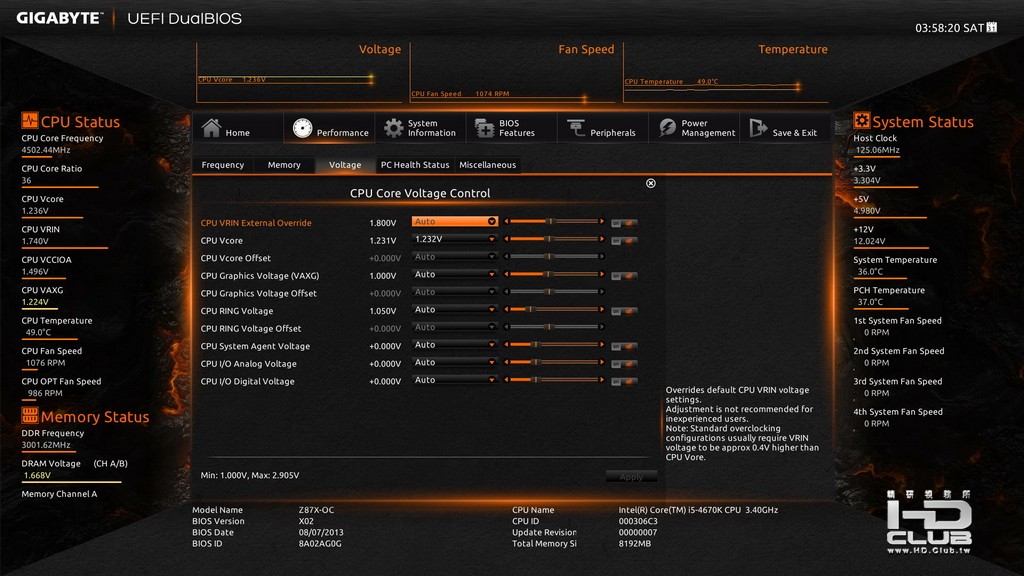The height and width of the screenshot is (576, 1024).
Task: Open the Home section via its house icon
Action: (211, 128)
